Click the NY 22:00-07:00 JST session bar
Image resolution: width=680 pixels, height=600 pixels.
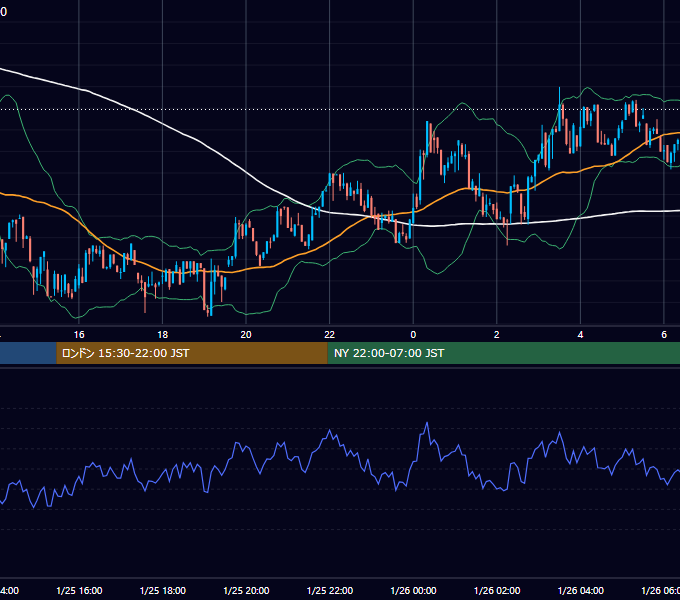(503, 353)
